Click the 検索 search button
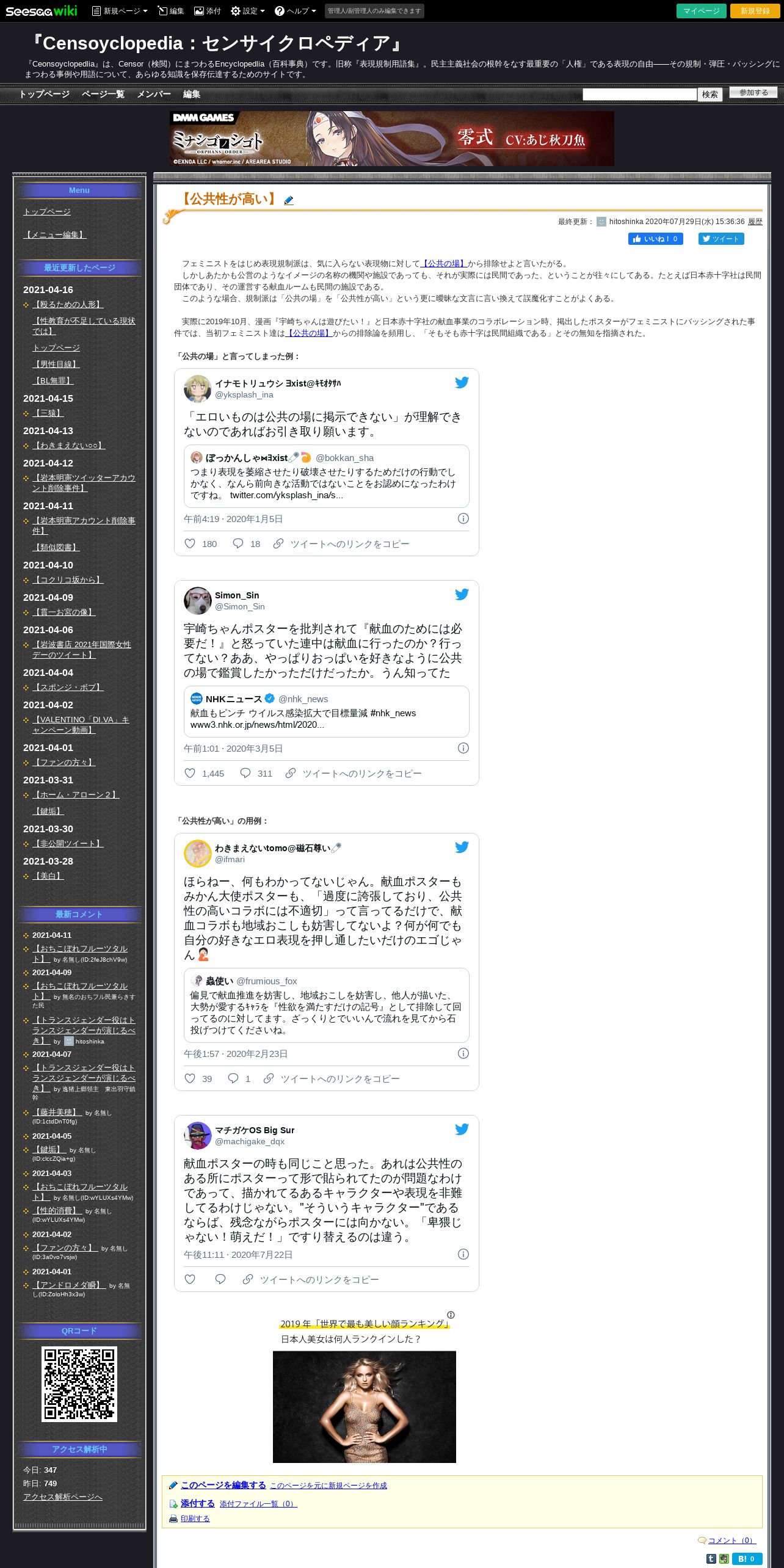Viewport: 784px width, 1568px height. (x=710, y=95)
